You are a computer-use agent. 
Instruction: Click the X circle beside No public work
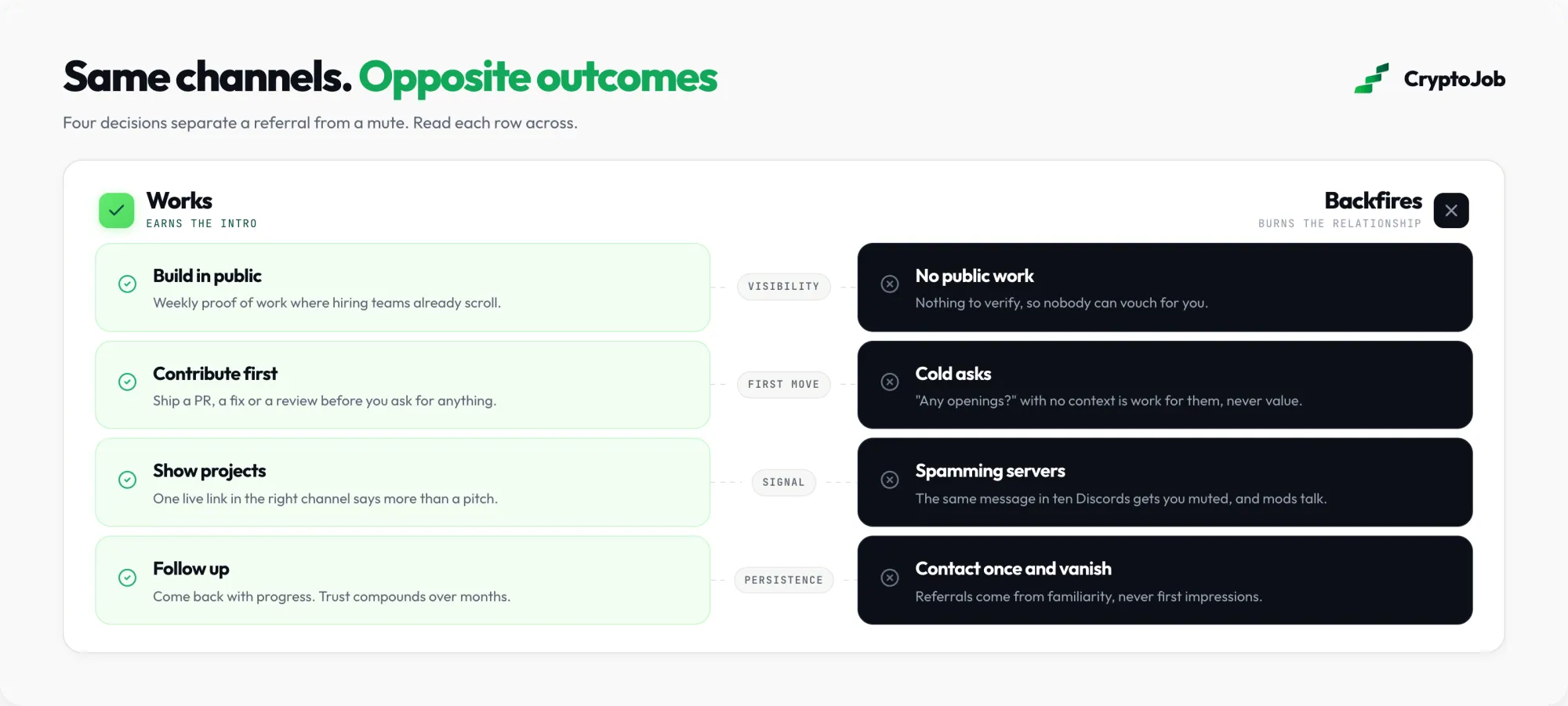890,284
